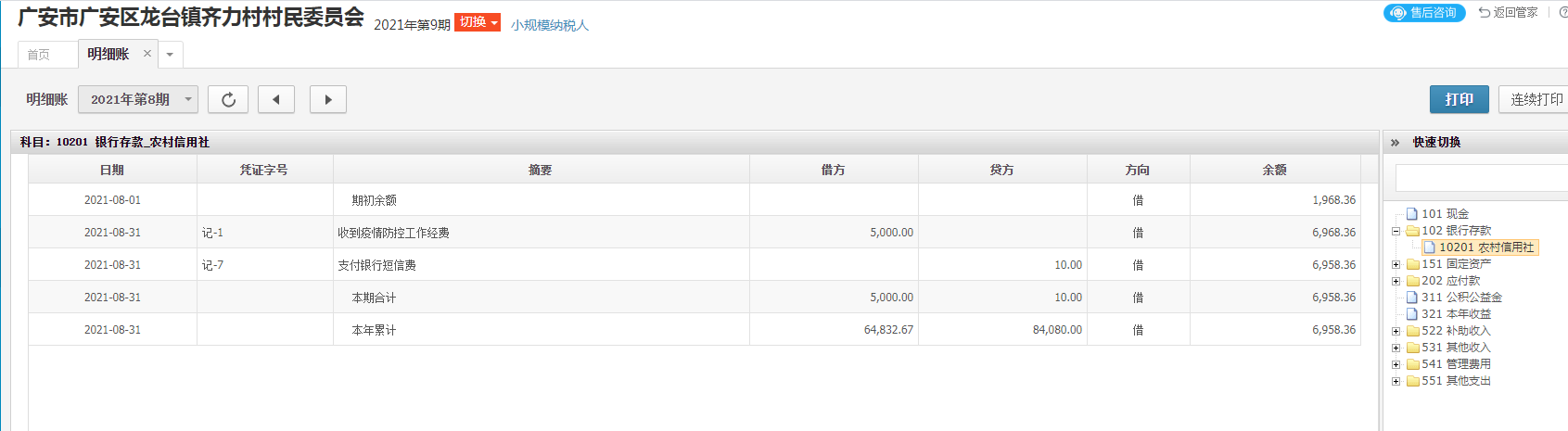Open the 小规模纳税人 link

tap(550, 25)
